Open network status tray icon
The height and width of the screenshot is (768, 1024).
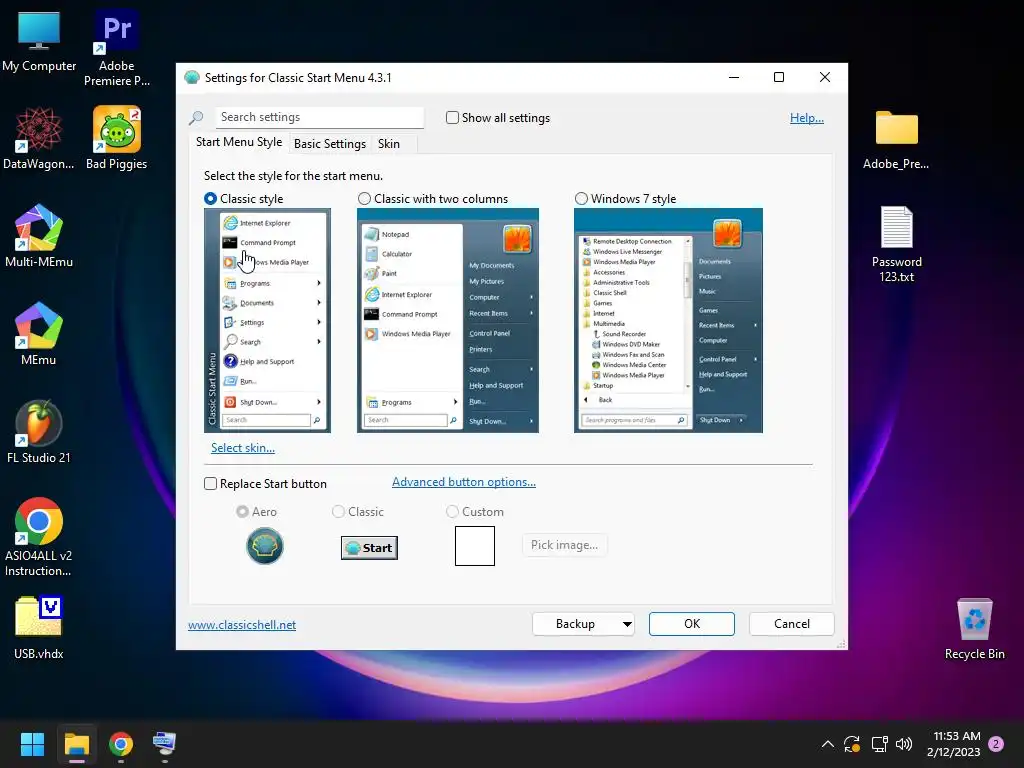pos(879,744)
